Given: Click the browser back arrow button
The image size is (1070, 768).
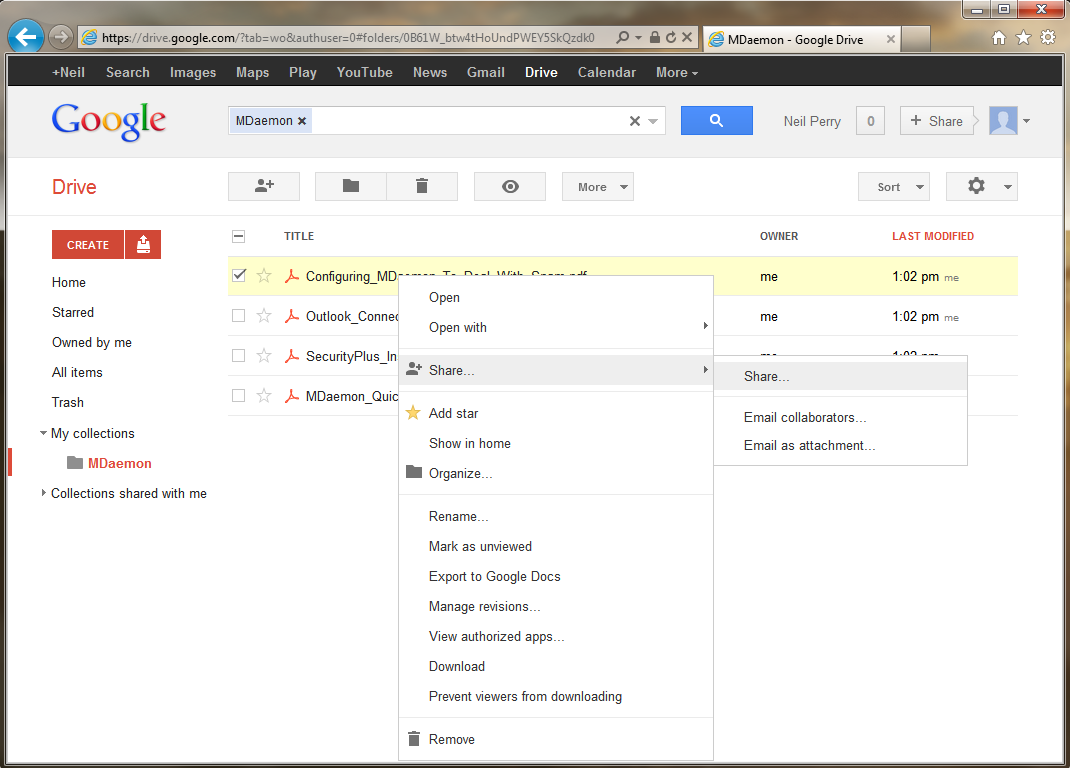Looking at the screenshot, I should click(x=26, y=37).
